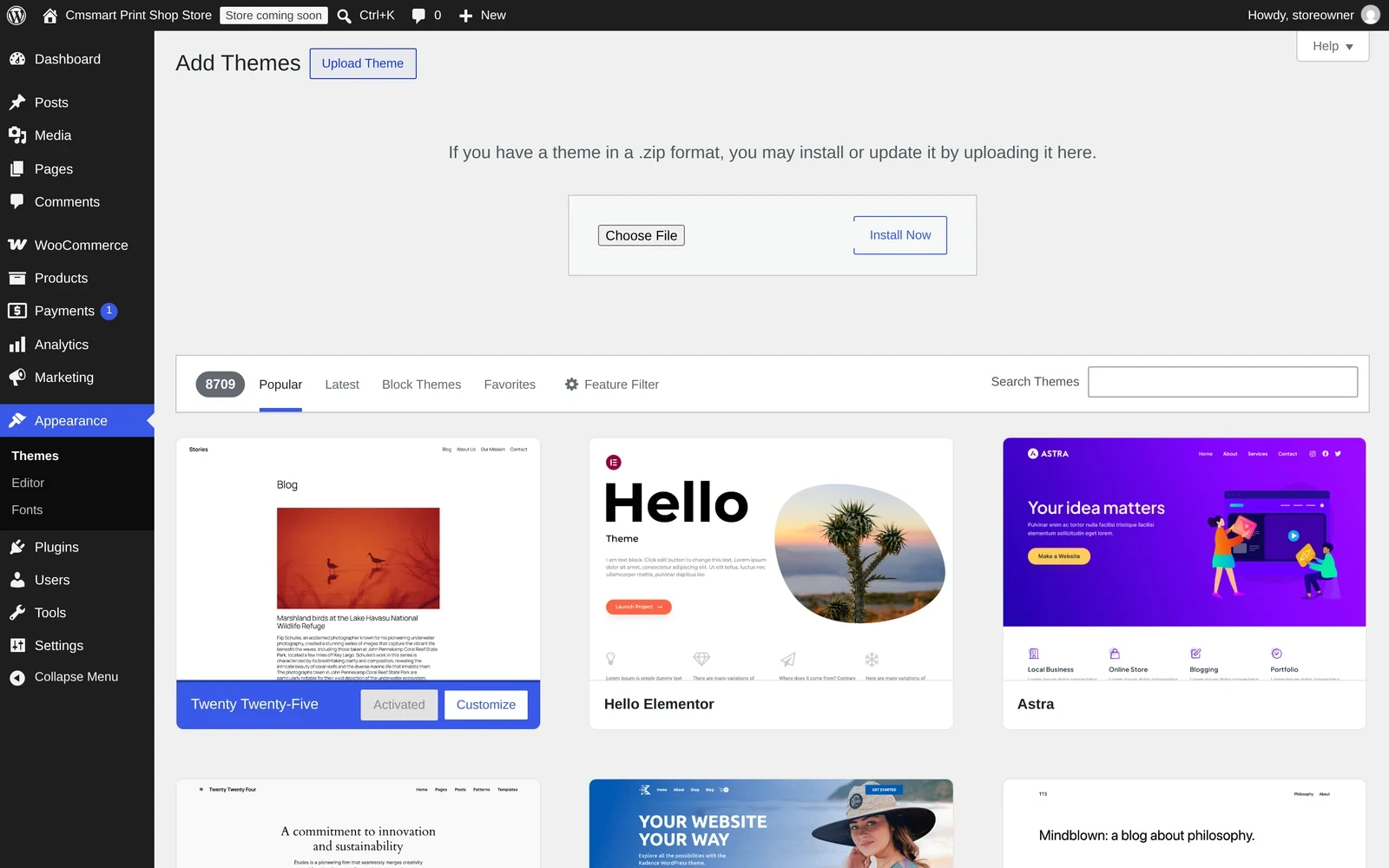Open the comments bubble icon in admin bar
The height and width of the screenshot is (868, 1389).
tap(418, 16)
